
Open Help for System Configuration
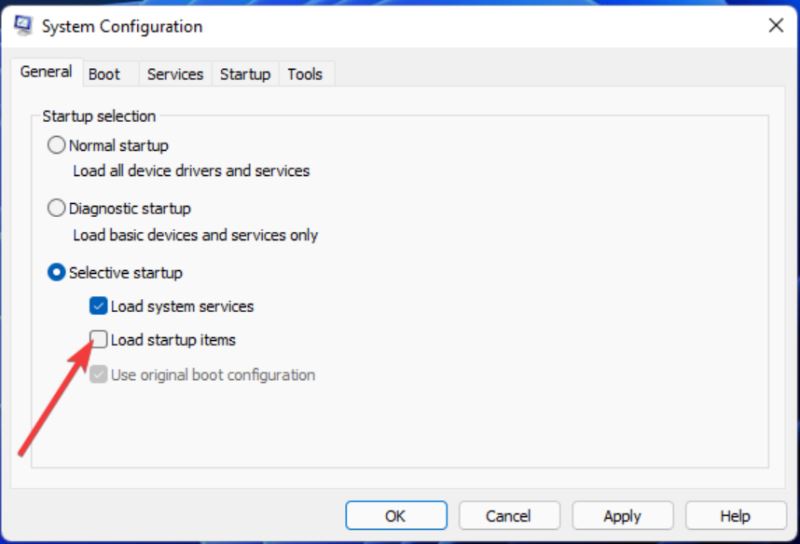(735, 516)
